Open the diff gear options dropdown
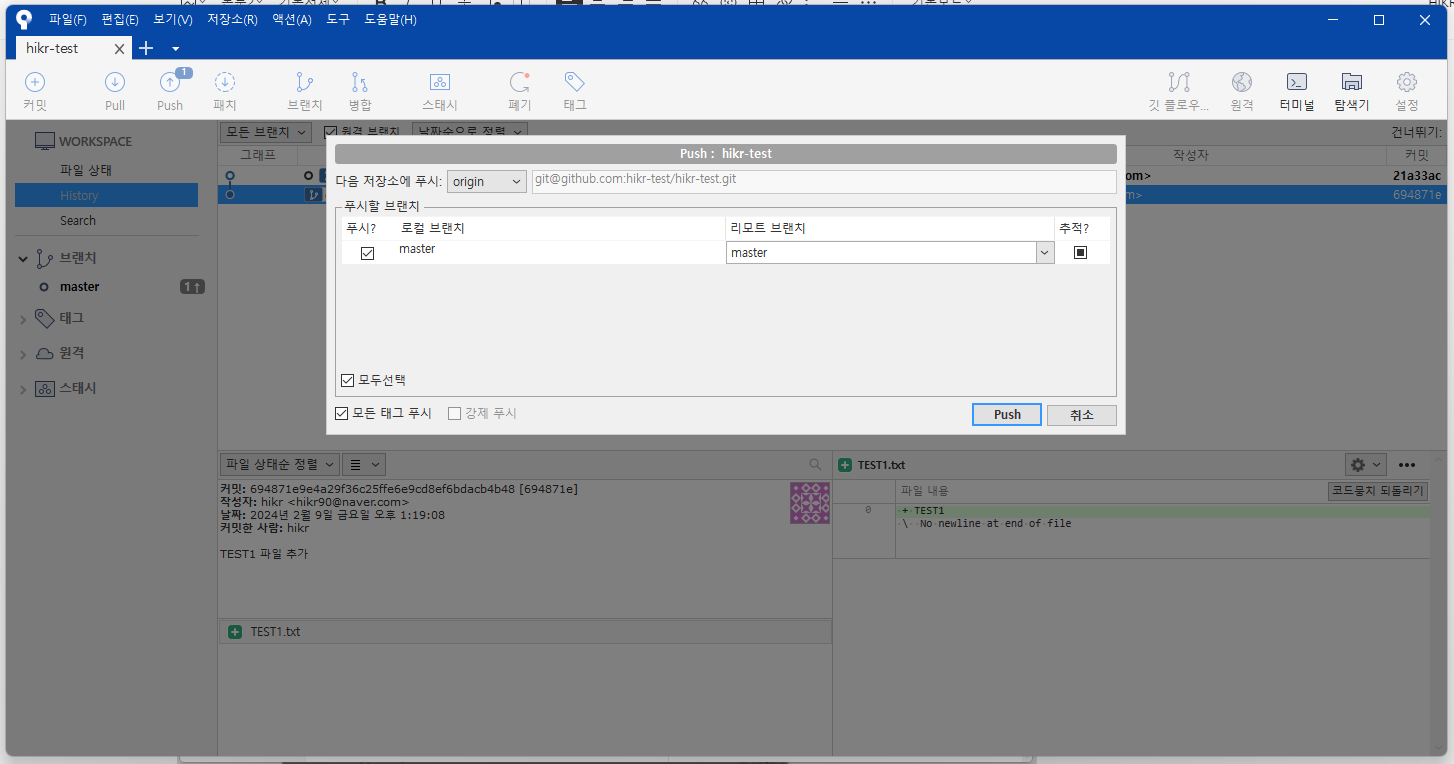The width and height of the screenshot is (1454, 764). click(1365, 464)
